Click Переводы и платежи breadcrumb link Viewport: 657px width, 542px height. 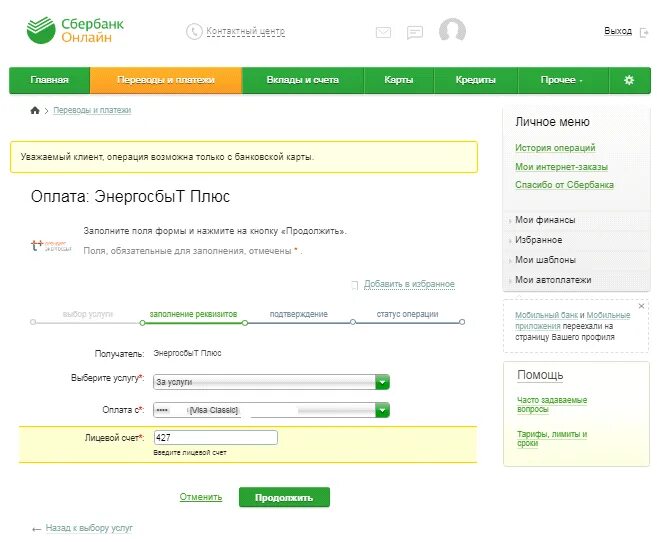coord(92,110)
